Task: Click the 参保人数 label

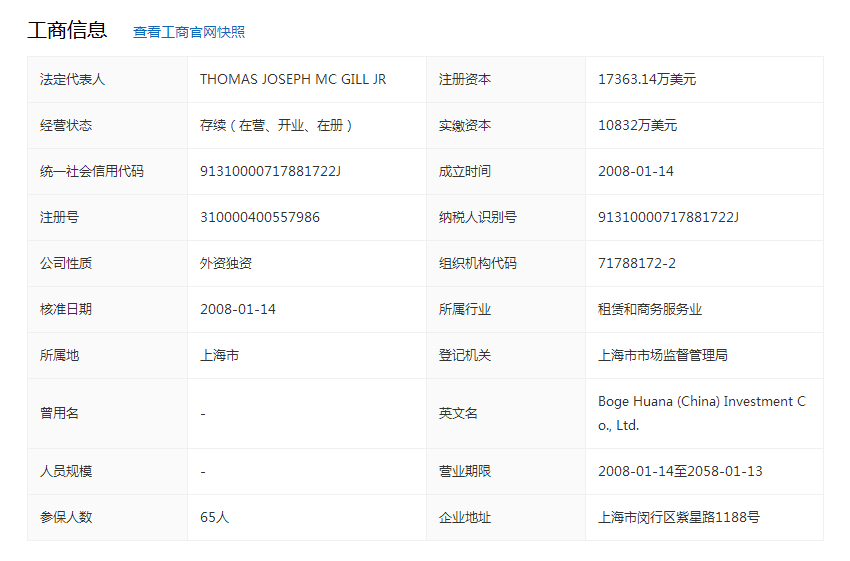Action: pos(66,518)
